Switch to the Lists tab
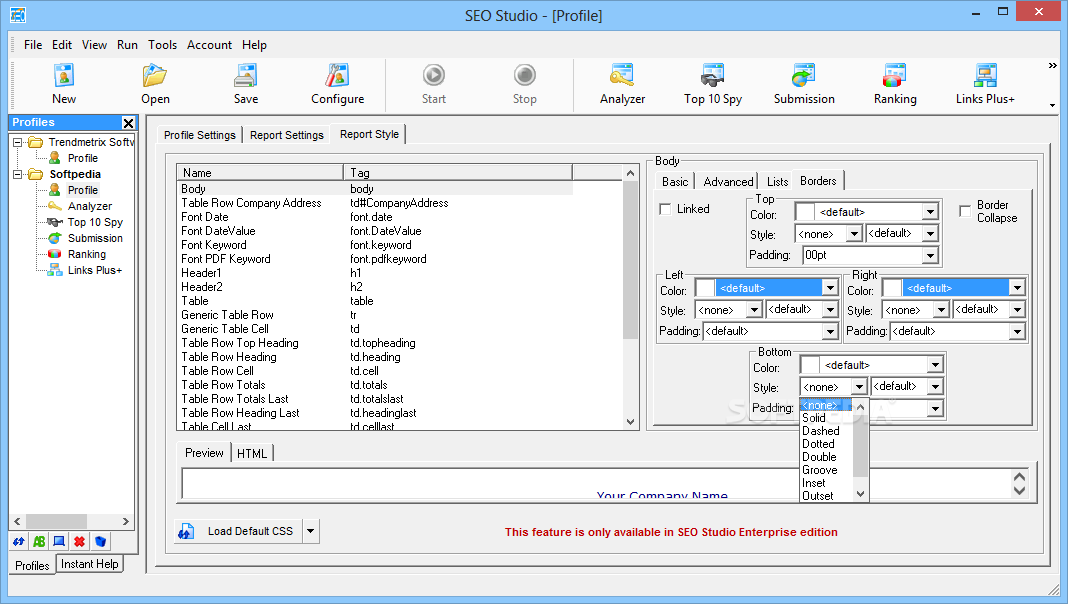Image resolution: width=1068 pixels, height=604 pixels. (x=777, y=182)
